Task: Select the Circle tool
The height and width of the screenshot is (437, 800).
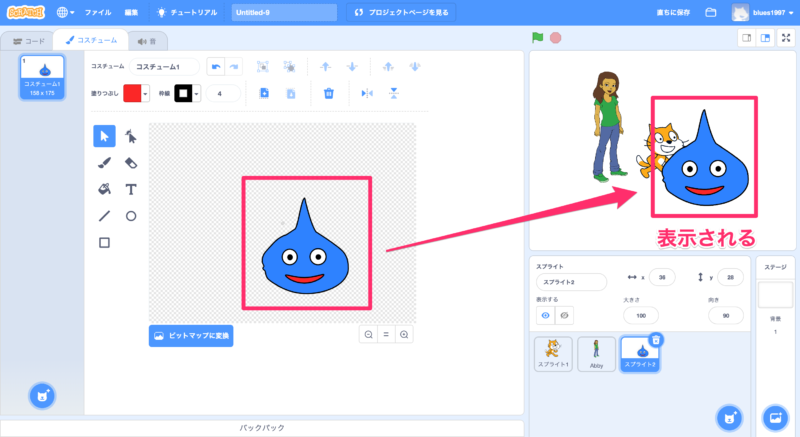Action: pos(131,215)
